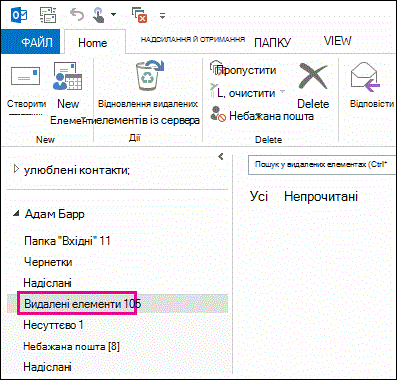The image size is (397, 380).
Task: Collapse the folder pane with chevron arrow
Action: click(x=220, y=157)
